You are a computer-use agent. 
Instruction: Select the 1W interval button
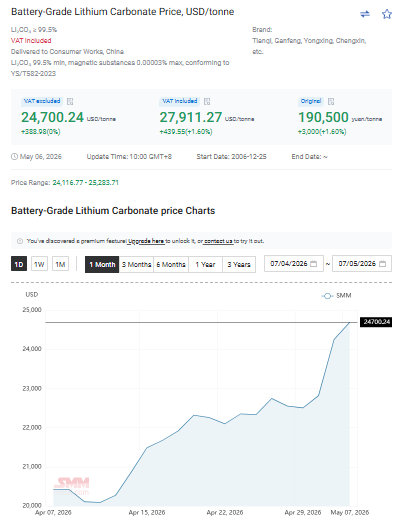click(39, 265)
